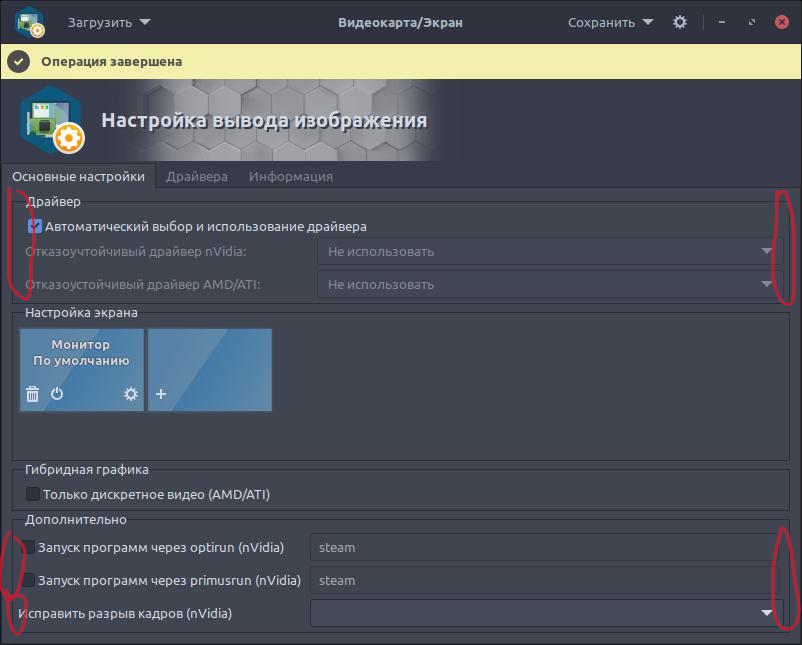Screen dimensions: 802x645
Task: Add new monitor with plus icon
Action: [161, 394]
